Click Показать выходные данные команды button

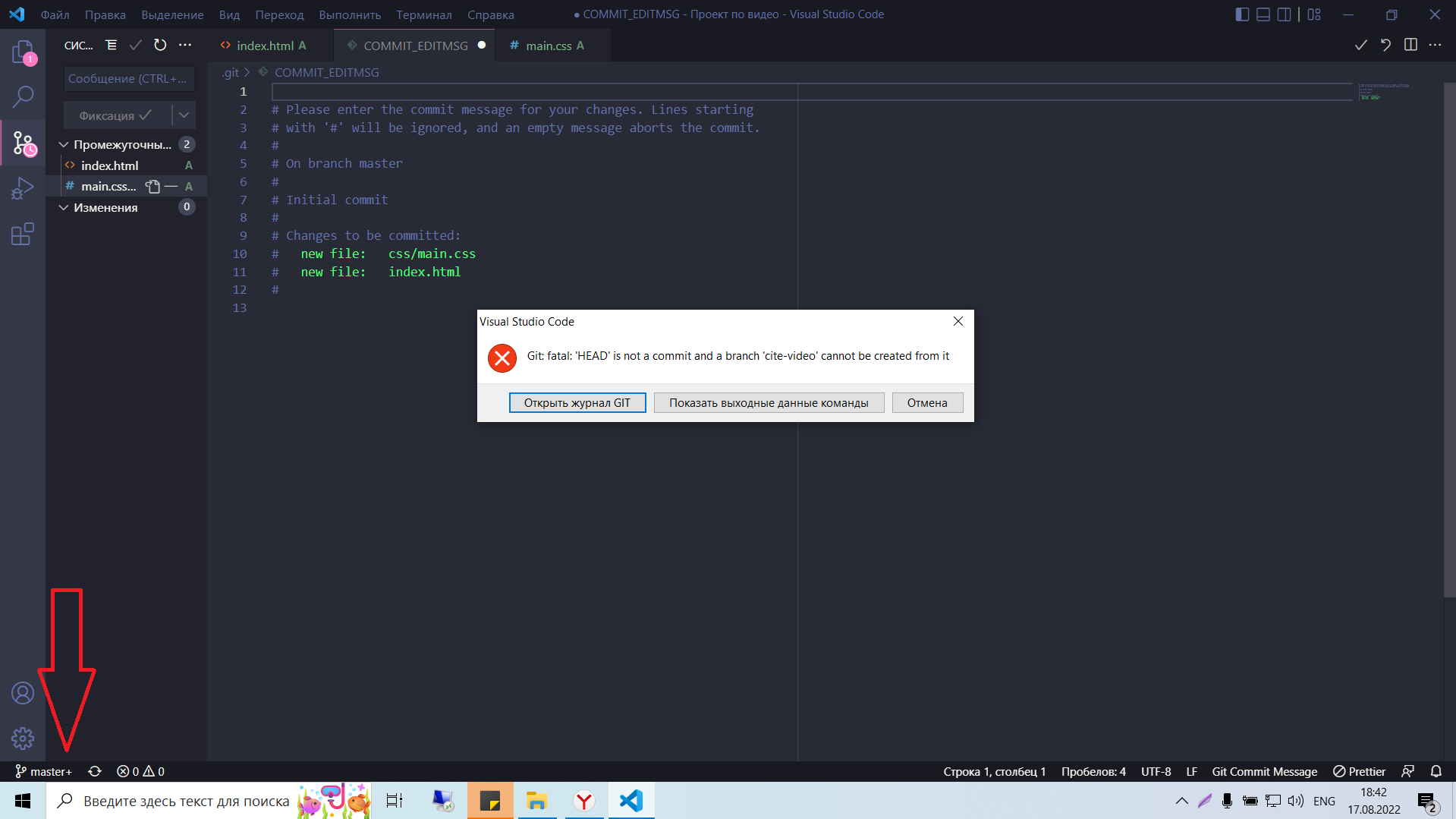pos(769,403)
